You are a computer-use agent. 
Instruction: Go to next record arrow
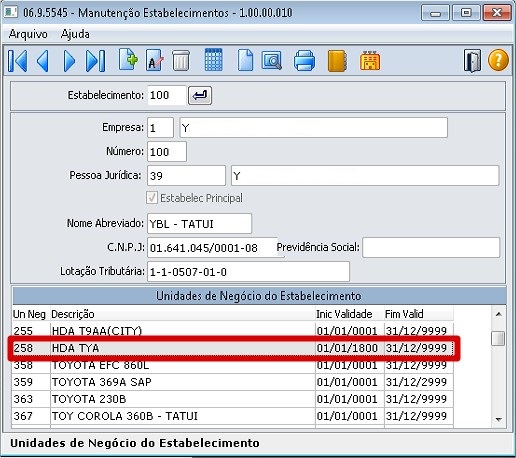pyautogui.click(x=69, y=61)
